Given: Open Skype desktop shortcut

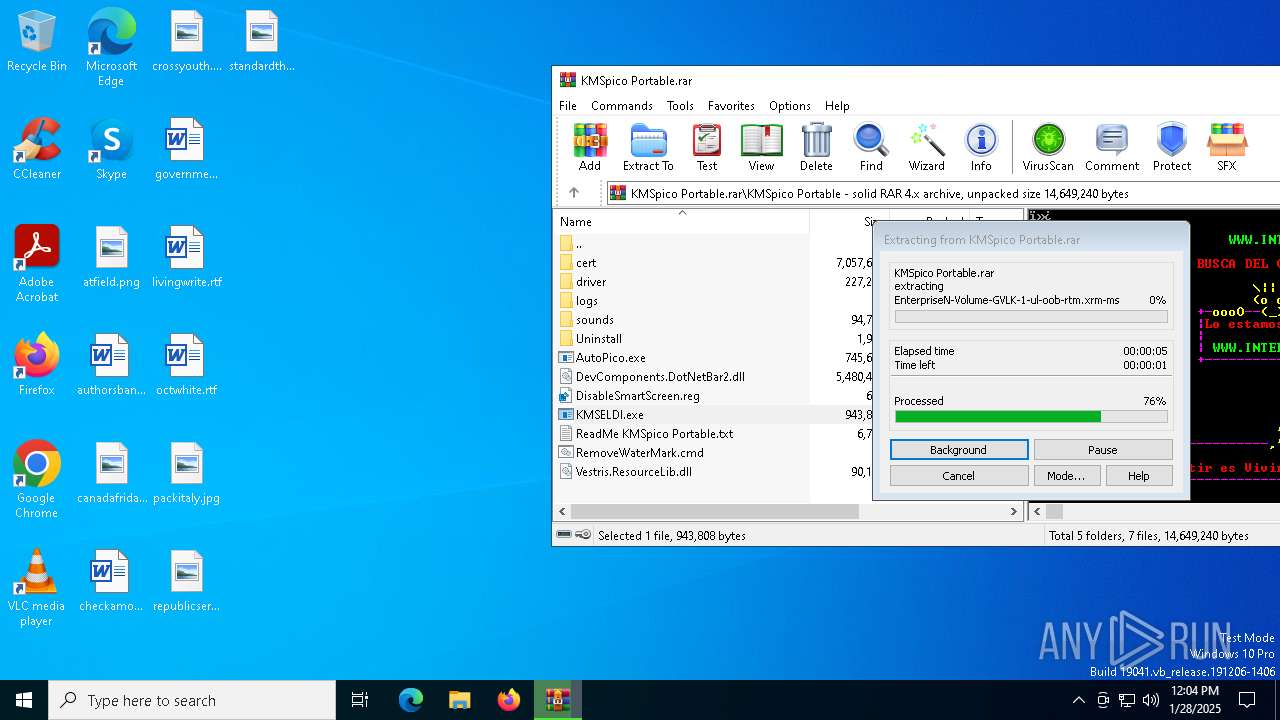Looking at the screenshot, I should click(111, 150).
